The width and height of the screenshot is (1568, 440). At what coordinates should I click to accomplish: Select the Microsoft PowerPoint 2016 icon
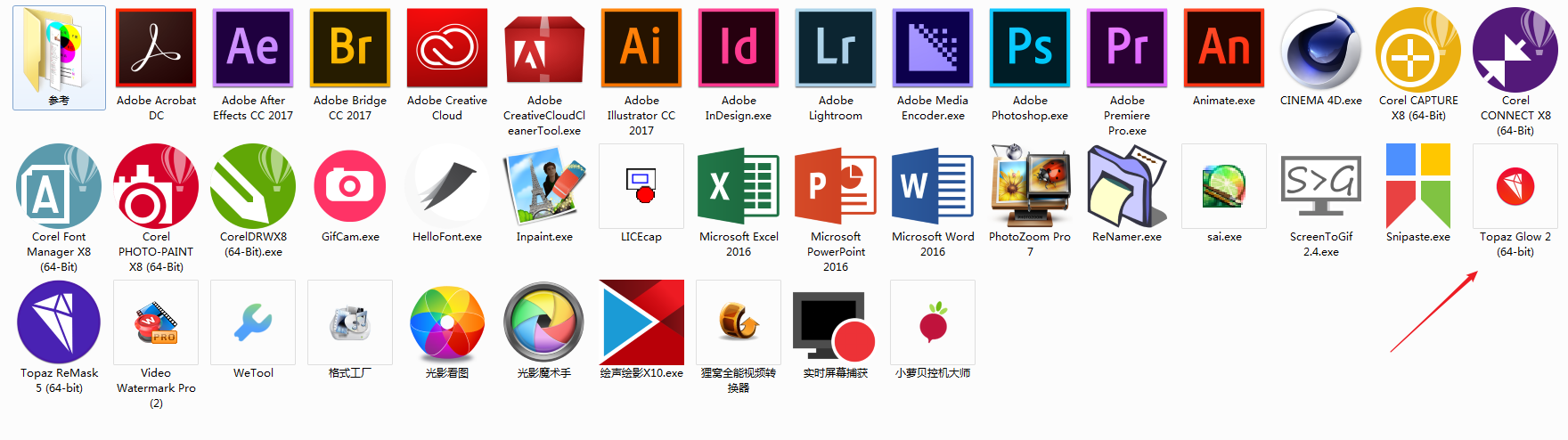[x=836, y=186]
